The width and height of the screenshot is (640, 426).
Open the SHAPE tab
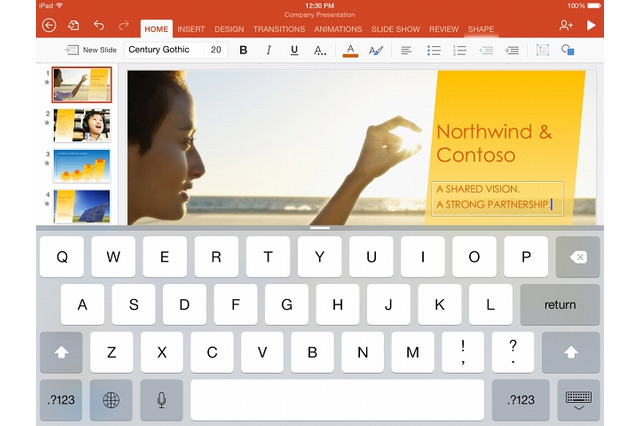pos(481,29)
